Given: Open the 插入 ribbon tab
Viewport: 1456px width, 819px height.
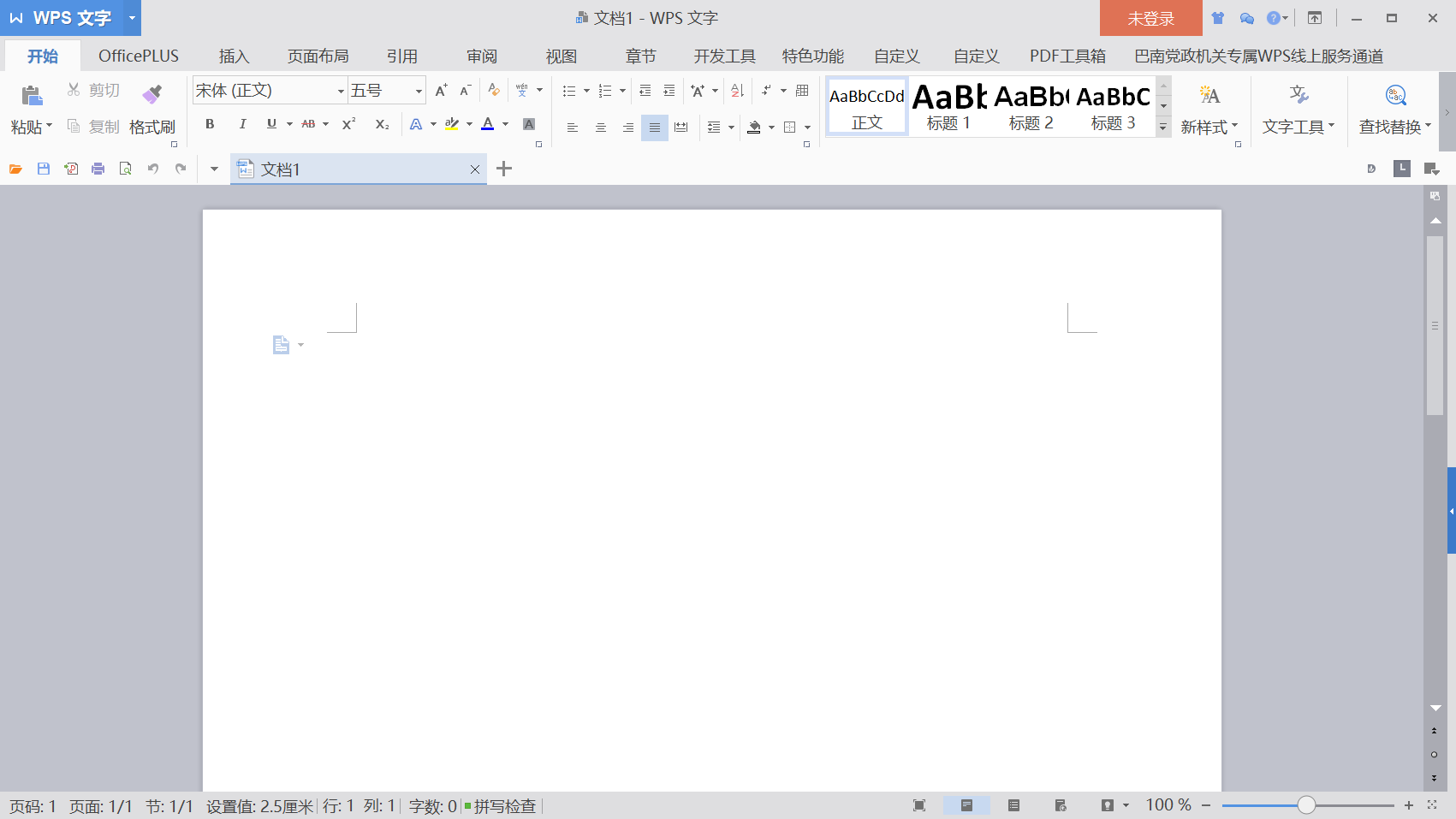Looking at the screenshot, I should [234, 56].
